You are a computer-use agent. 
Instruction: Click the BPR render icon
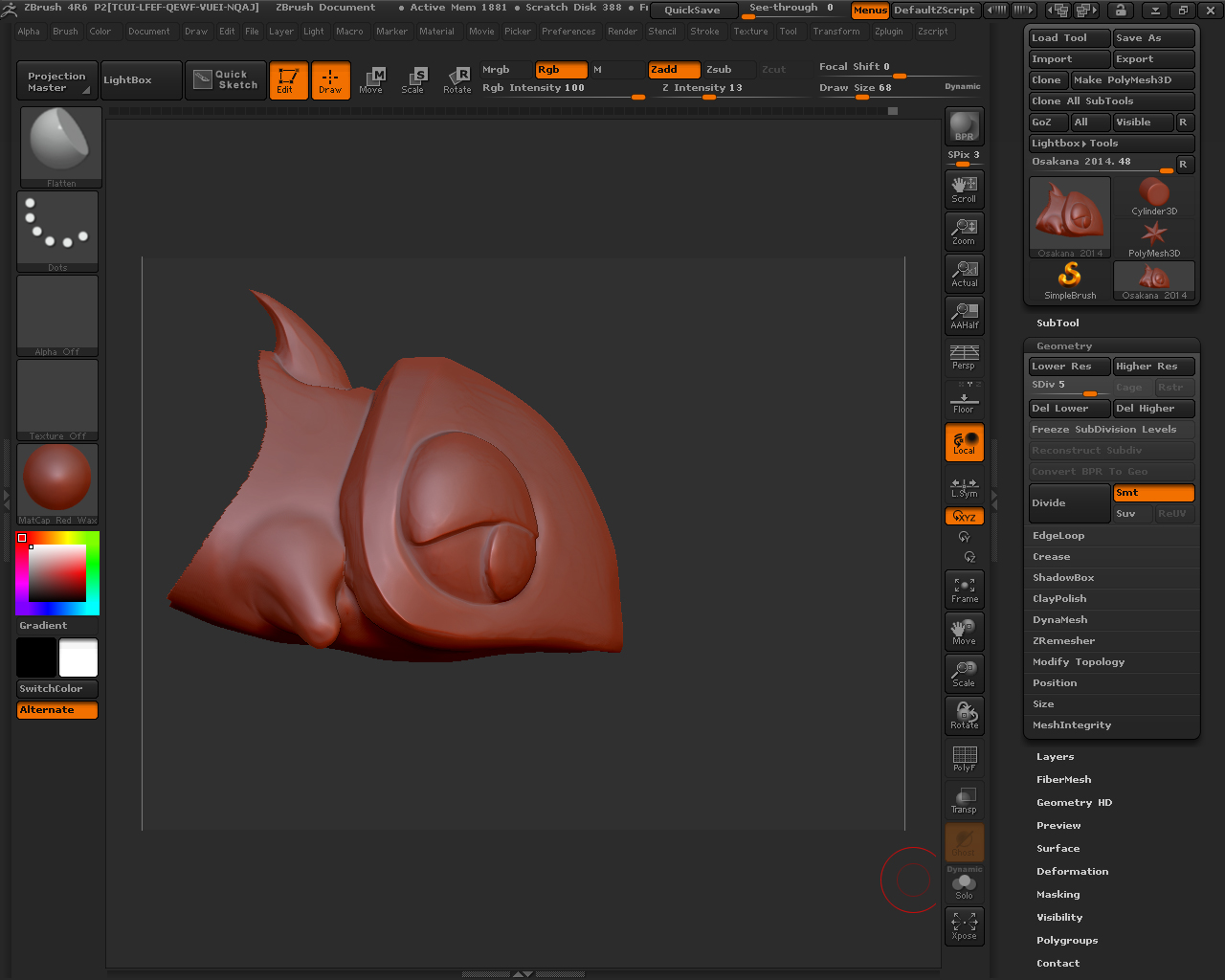click(x=964, y=125)
